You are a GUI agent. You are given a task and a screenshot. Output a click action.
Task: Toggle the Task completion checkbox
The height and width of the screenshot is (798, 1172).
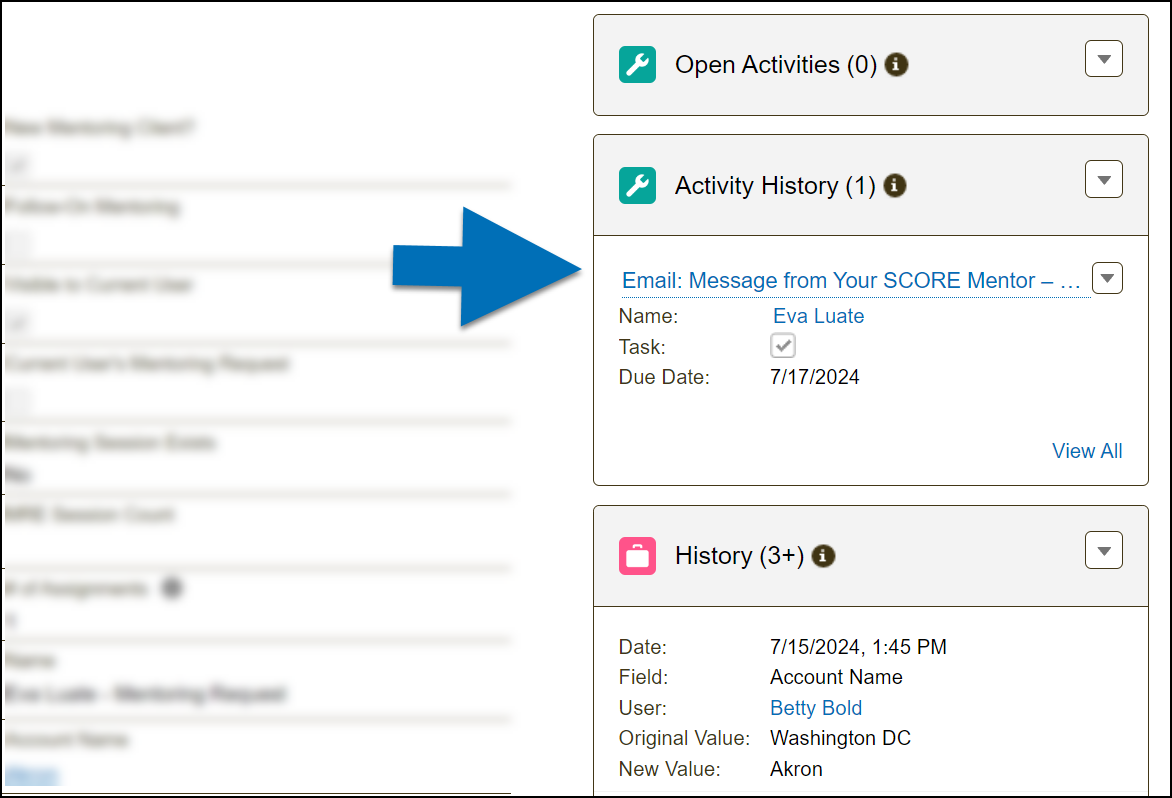pyautogui.click(x=783, y=345)
